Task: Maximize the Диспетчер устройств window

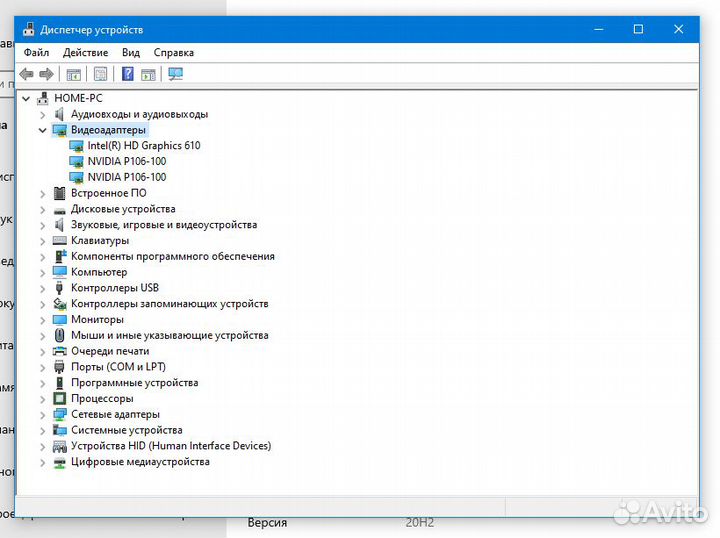Action: pyautogui.click(x=638, y=29)
